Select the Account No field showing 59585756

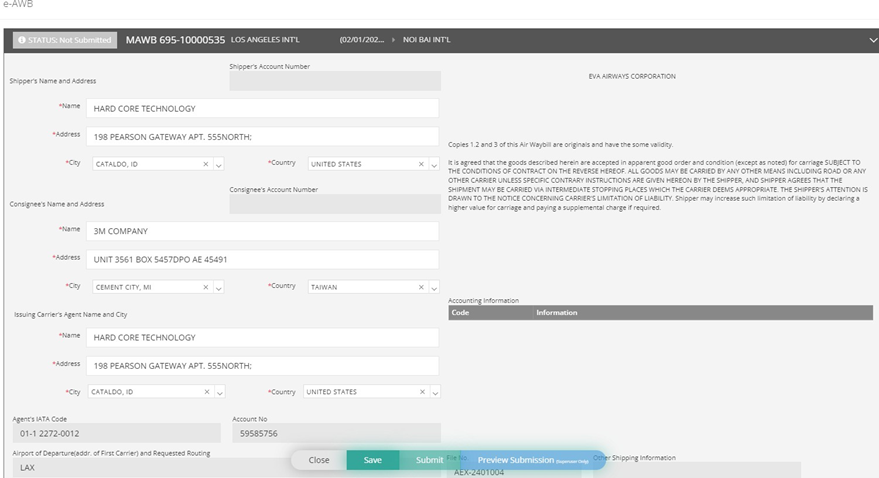point(334,434)
